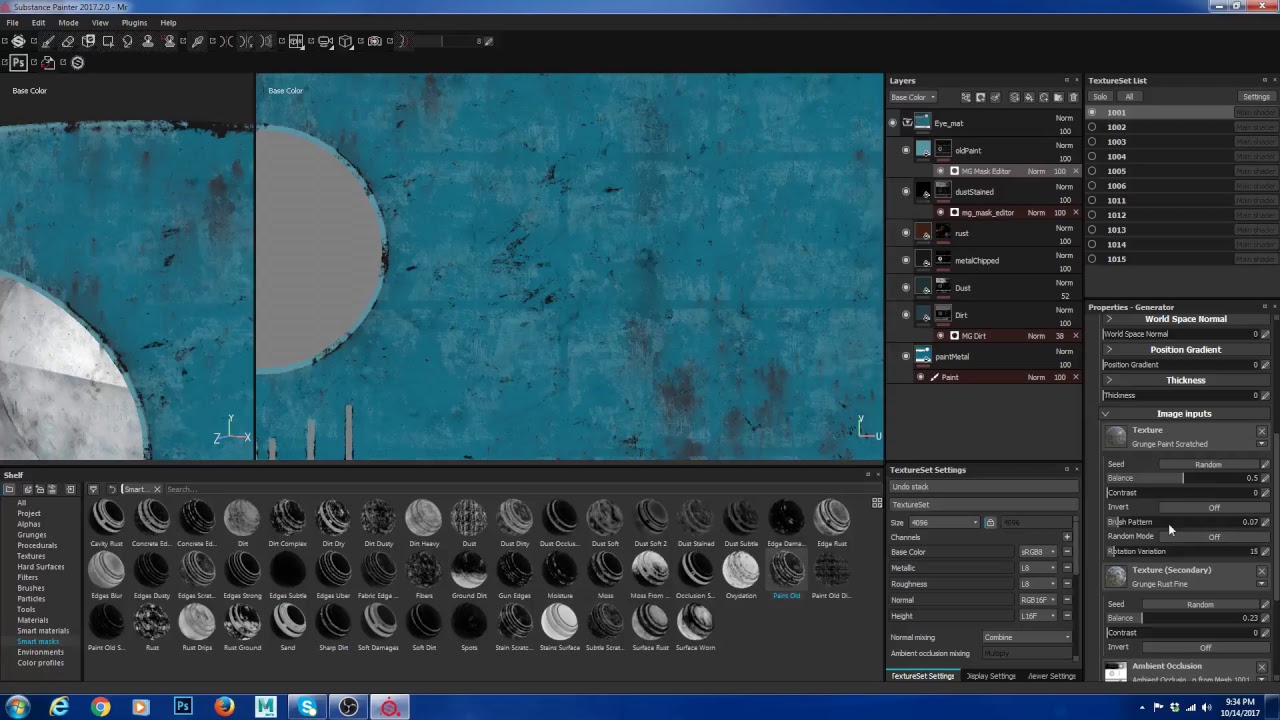Switch to Display Settings tab
1280x720 pixels.
click(991, 676)
